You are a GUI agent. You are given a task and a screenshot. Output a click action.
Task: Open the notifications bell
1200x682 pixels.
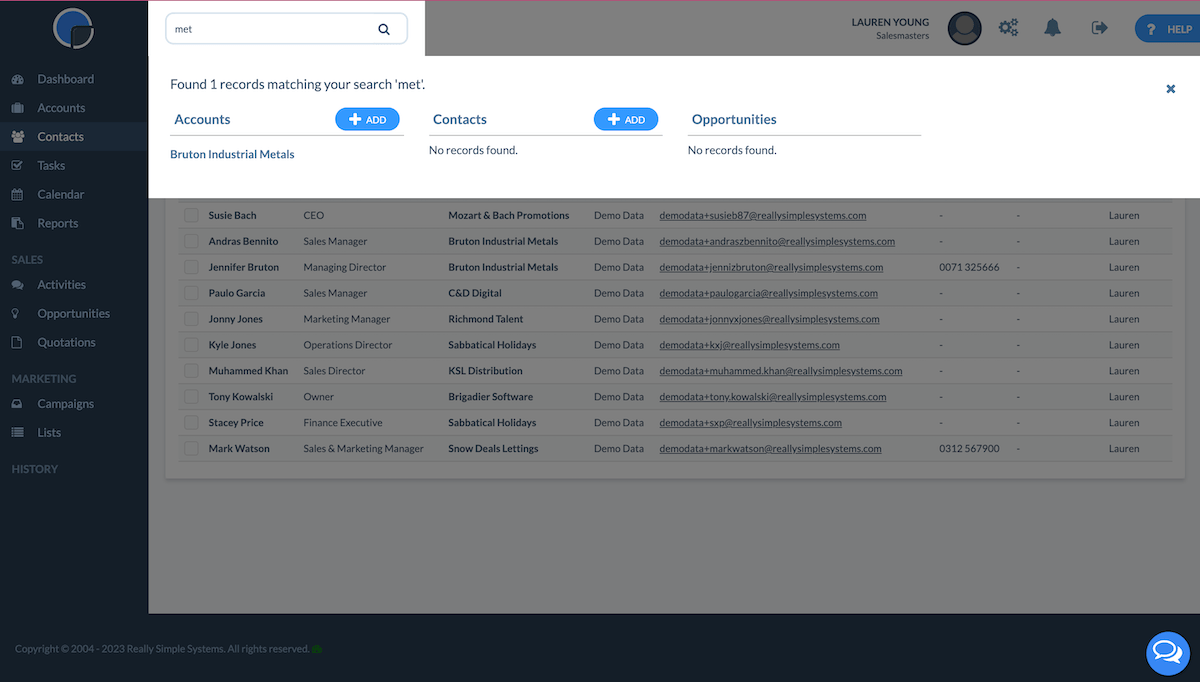pyautogui.click(x=1052, y=28)
